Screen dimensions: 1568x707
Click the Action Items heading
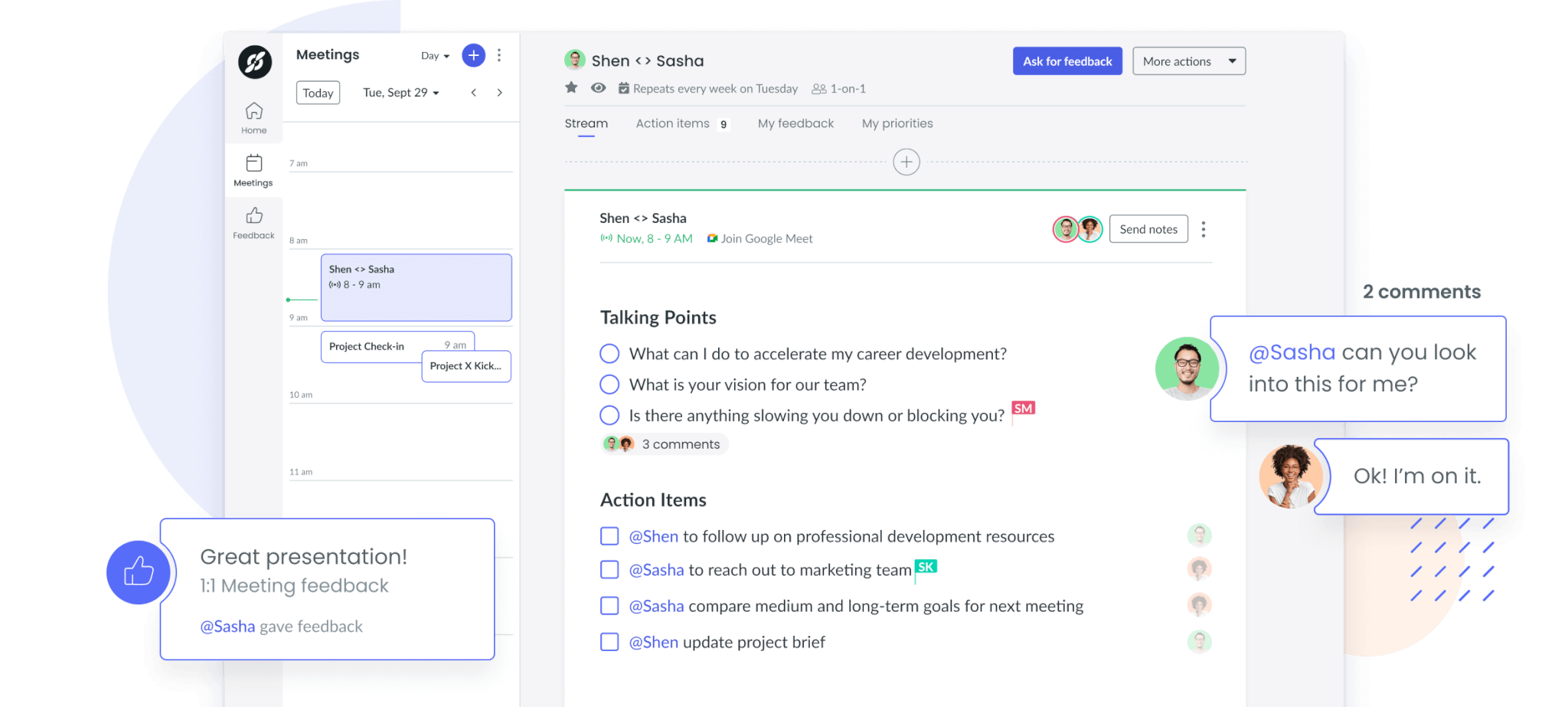pyautogui.click(x=653, y=499)
